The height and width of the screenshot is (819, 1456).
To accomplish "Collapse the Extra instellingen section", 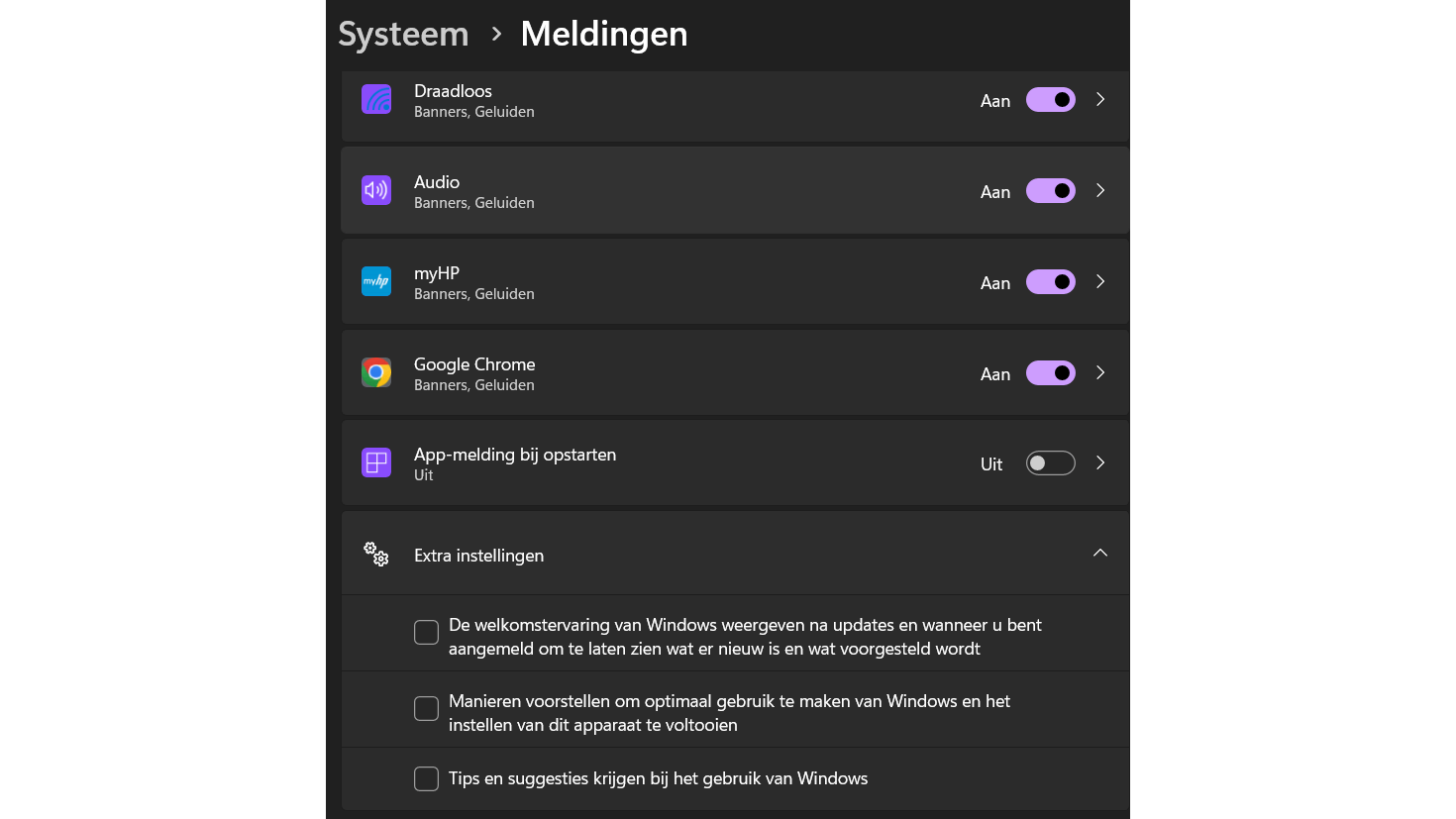I will coord(1099,554).
